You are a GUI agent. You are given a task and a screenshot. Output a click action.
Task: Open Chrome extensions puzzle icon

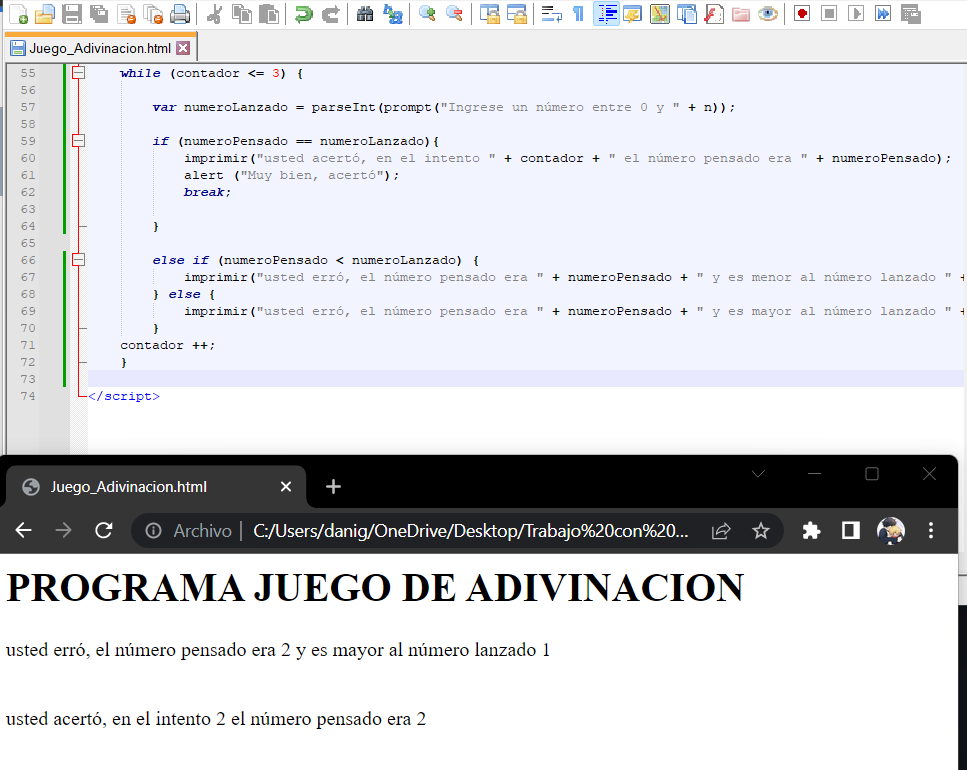point(811,530)
